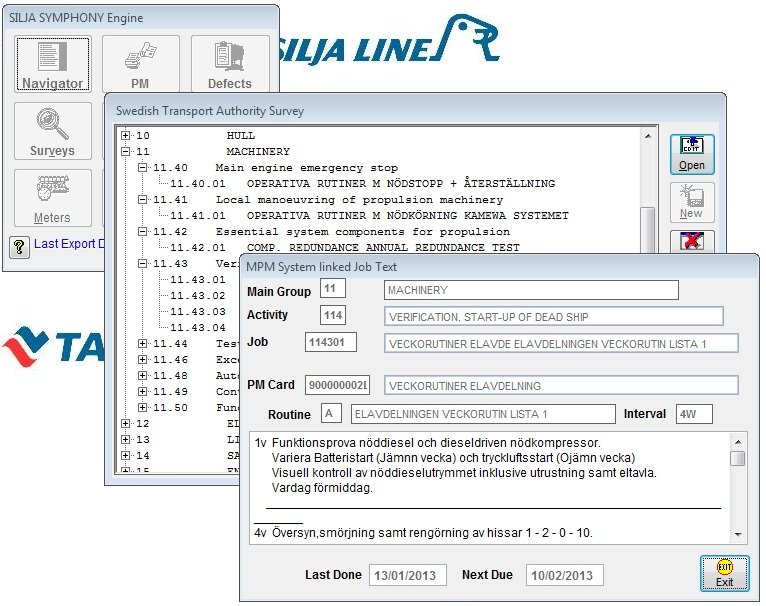Viewport: 766px width, 606px height.
Task: Click the New button in survey window
Action: [x=692, y=202]
